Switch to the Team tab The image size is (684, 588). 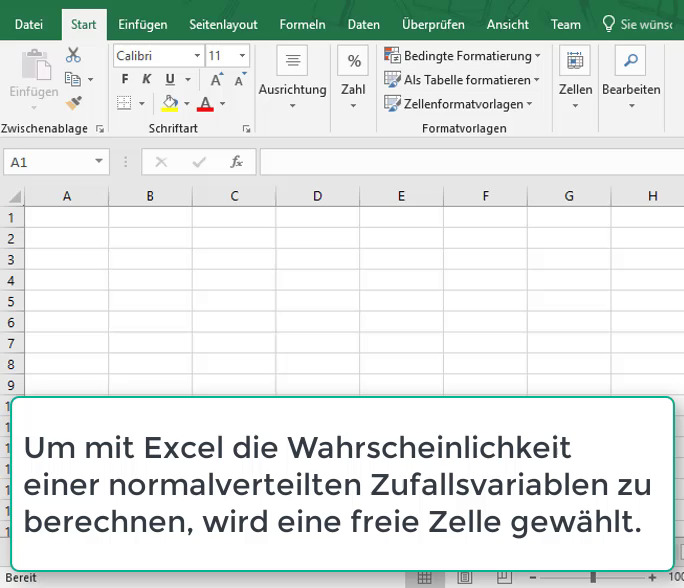coord(565,24)
